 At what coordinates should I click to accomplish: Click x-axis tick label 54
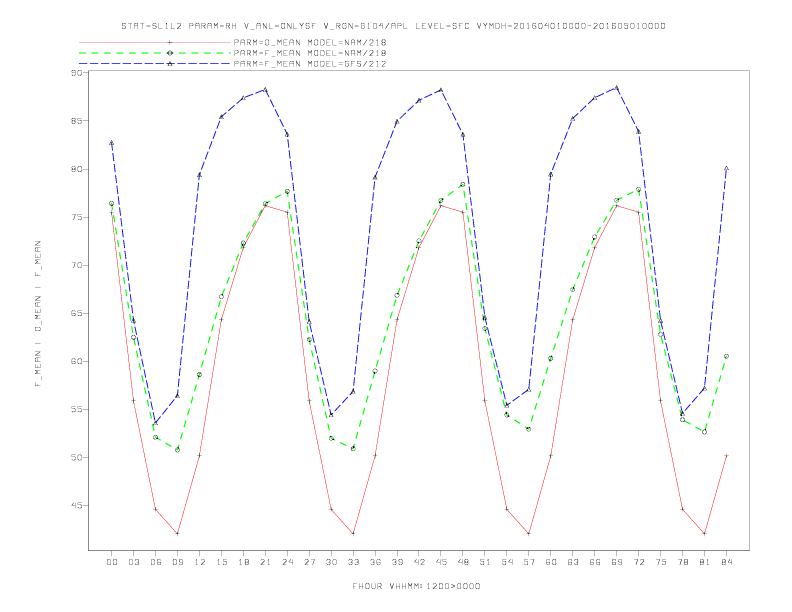point(507,562)
